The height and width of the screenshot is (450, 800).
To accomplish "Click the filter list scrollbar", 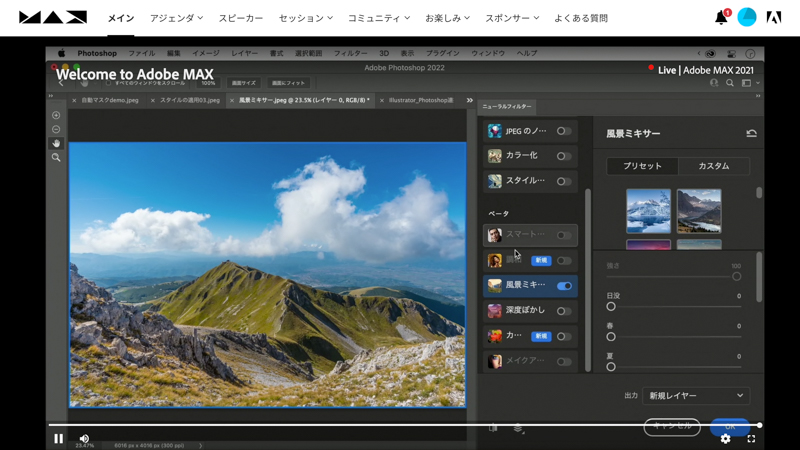I will point(588,280).
